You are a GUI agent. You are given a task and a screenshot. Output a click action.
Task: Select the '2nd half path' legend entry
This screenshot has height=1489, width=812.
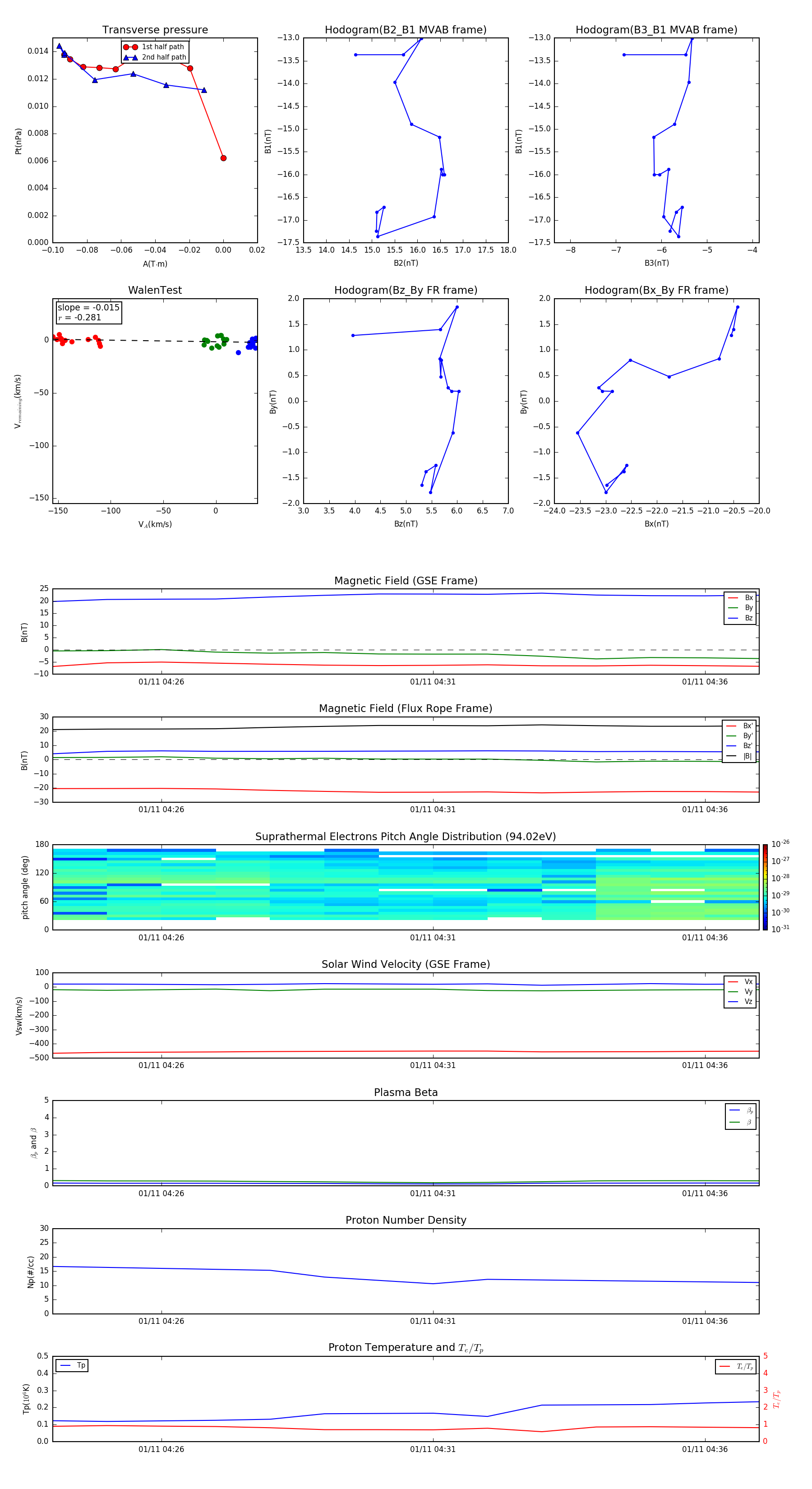(154, 57)
